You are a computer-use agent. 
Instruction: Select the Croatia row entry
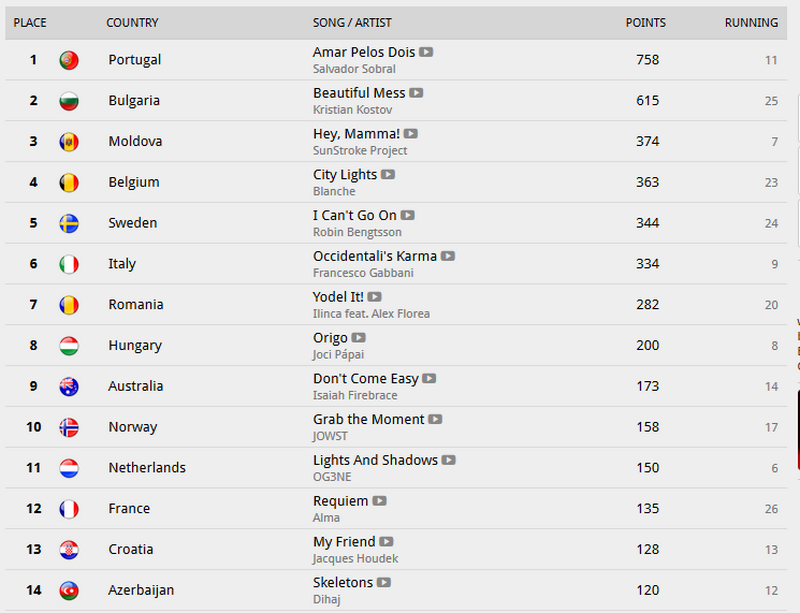click(131, 549)
